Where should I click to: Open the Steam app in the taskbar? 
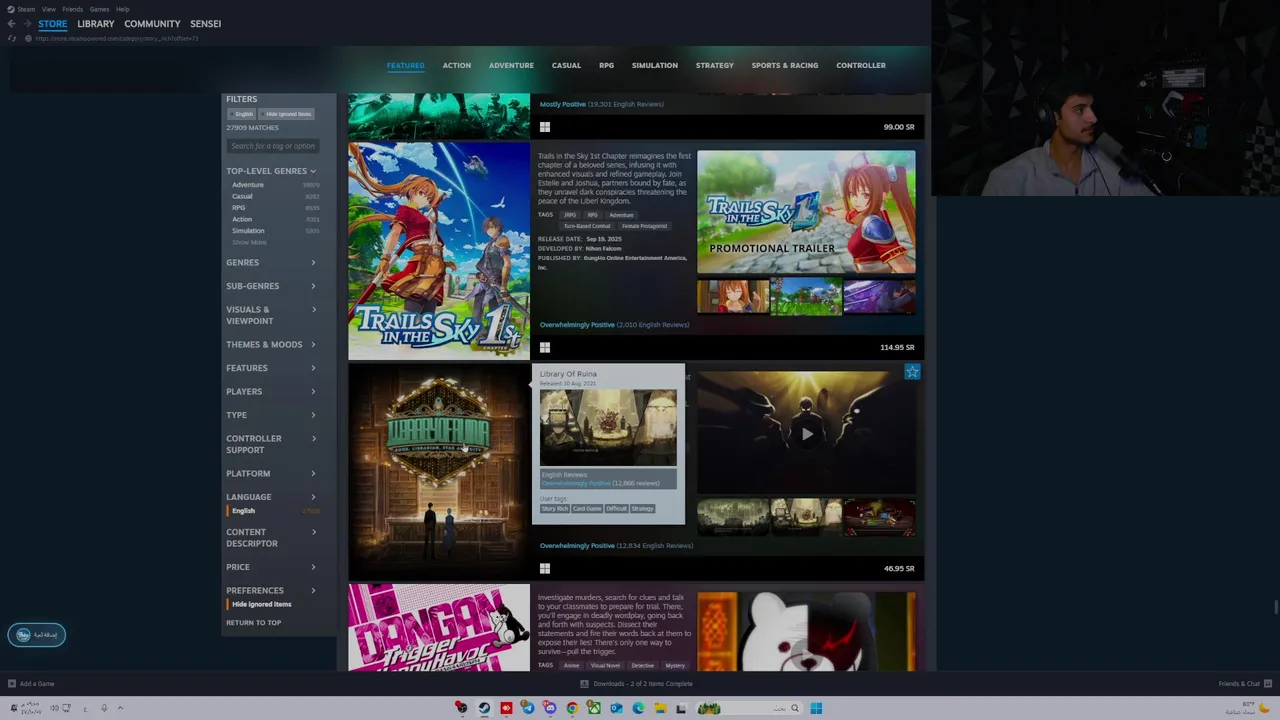pos(484,708)
